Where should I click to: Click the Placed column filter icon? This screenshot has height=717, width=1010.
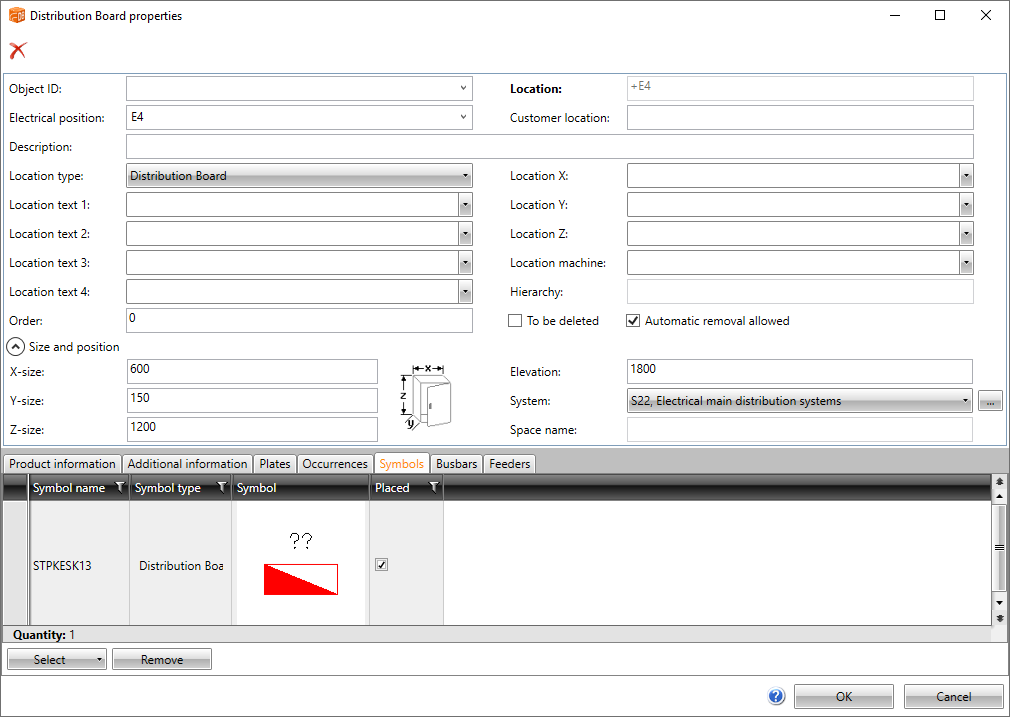[433, 488]
